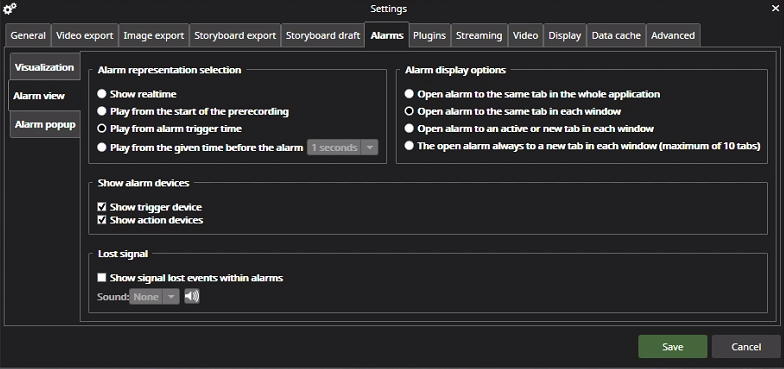Open the Alarm popup side tab
Viewport: 784px width, 369px height.
pos(44,124)
